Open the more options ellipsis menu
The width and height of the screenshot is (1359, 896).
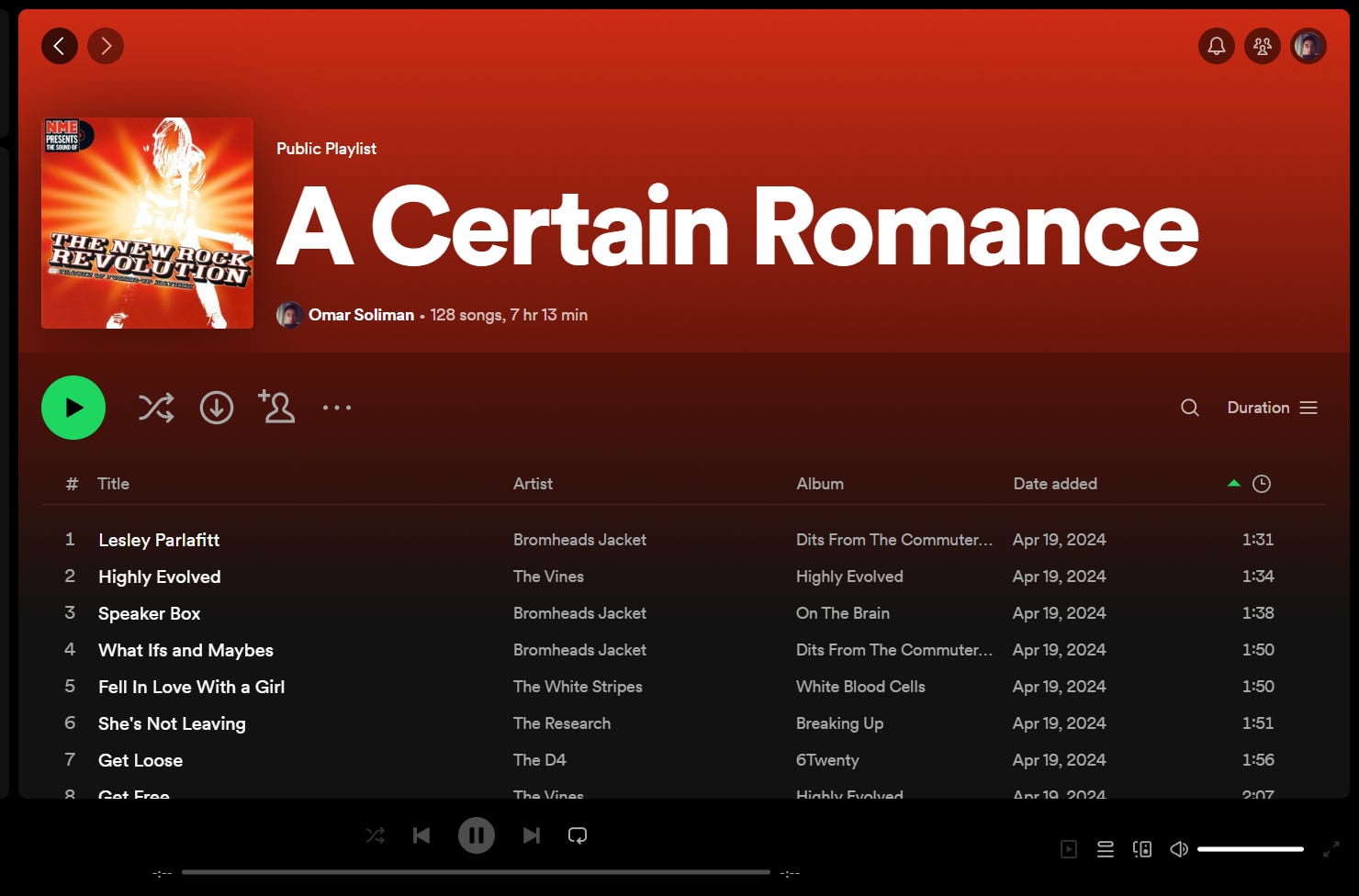pyautogui.click(x=337, y=408)
